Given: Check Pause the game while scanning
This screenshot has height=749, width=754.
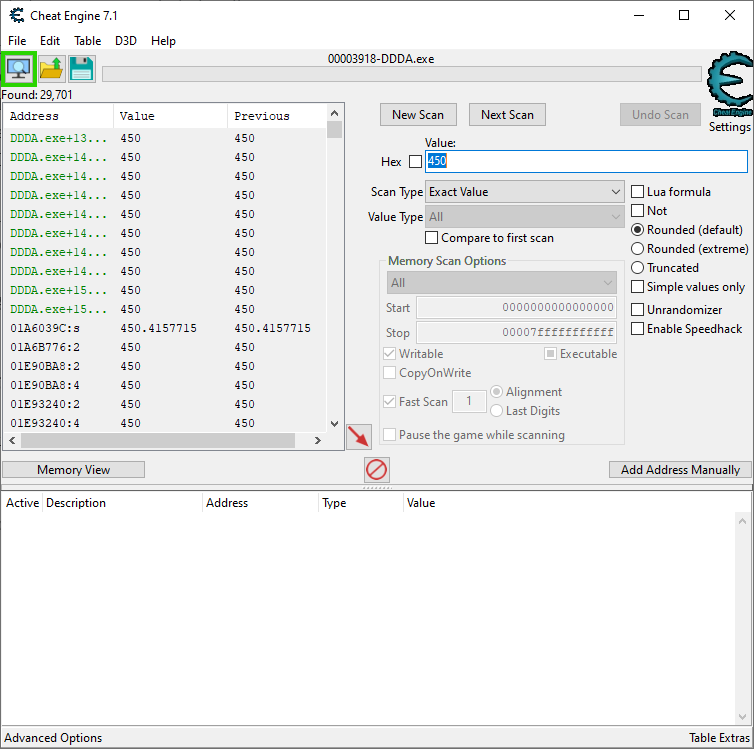Looking at the screenshot, I should pos(391,435).
